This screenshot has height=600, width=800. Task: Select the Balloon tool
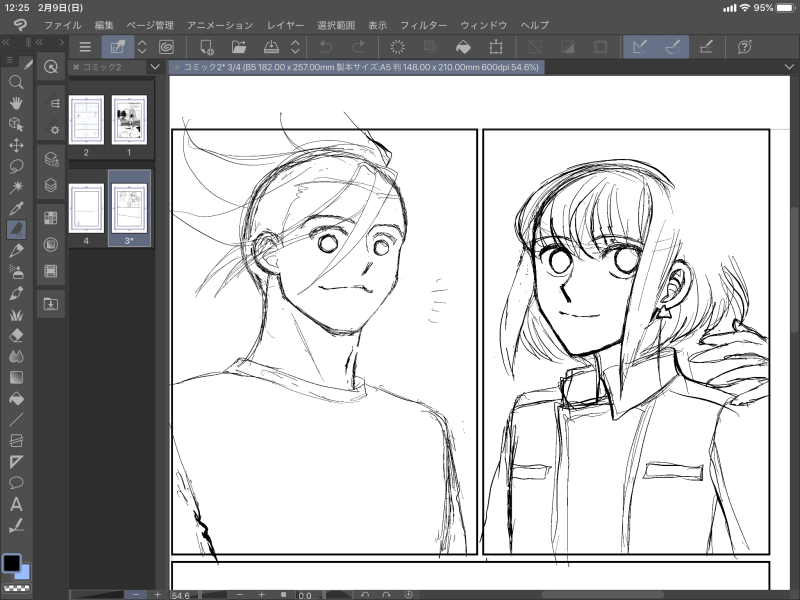coord(16,483)
